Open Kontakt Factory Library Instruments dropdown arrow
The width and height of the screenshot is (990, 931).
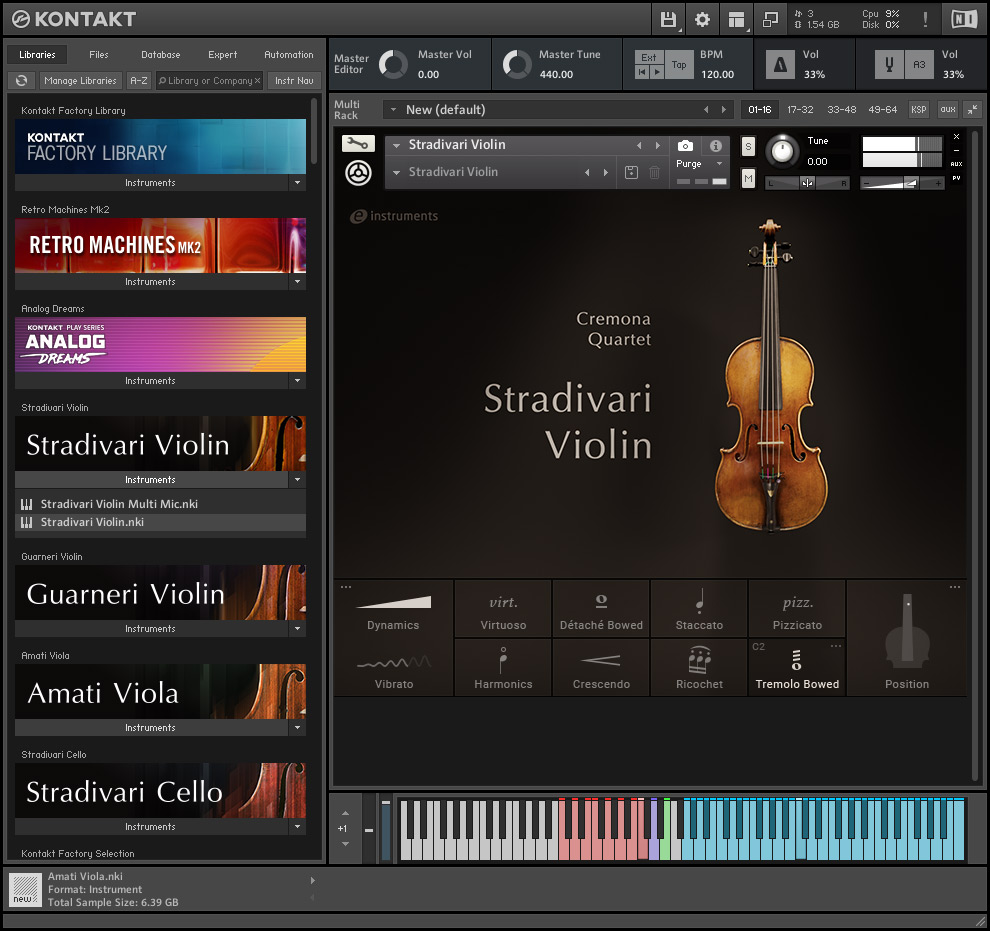tap(297, 183)
